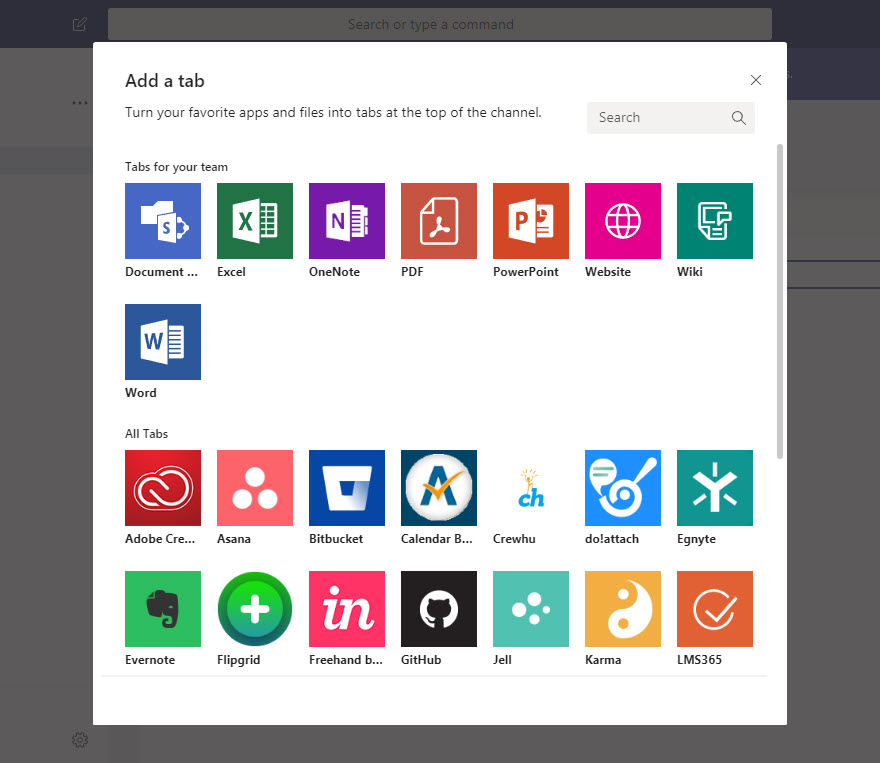Image resolution: width=880 pixels, height=763 pixels.
Task: Select GitHub from All Tabs
Action: 438,608
